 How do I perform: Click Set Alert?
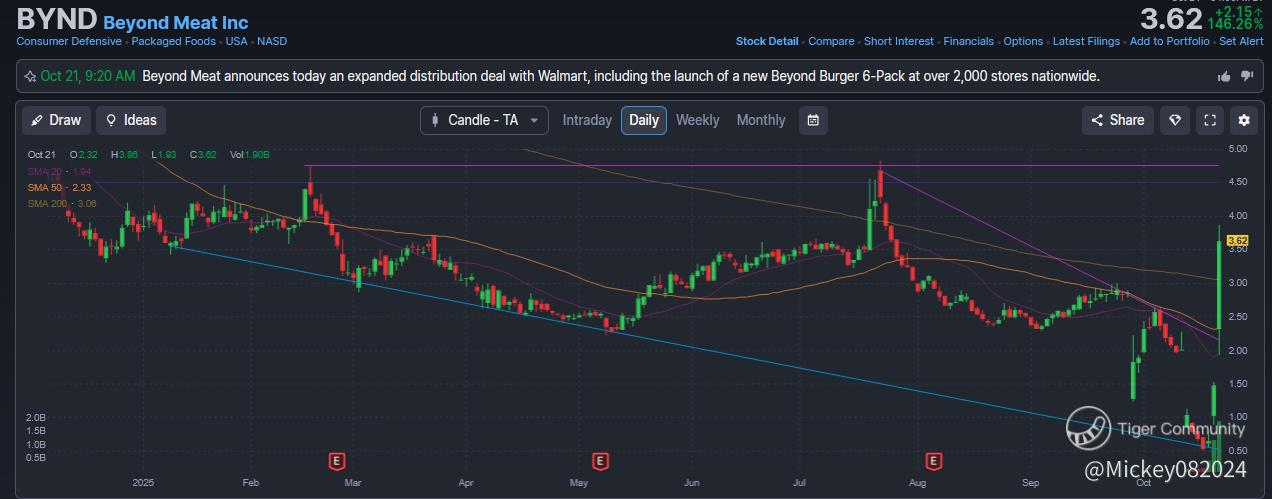(1241, 41)
